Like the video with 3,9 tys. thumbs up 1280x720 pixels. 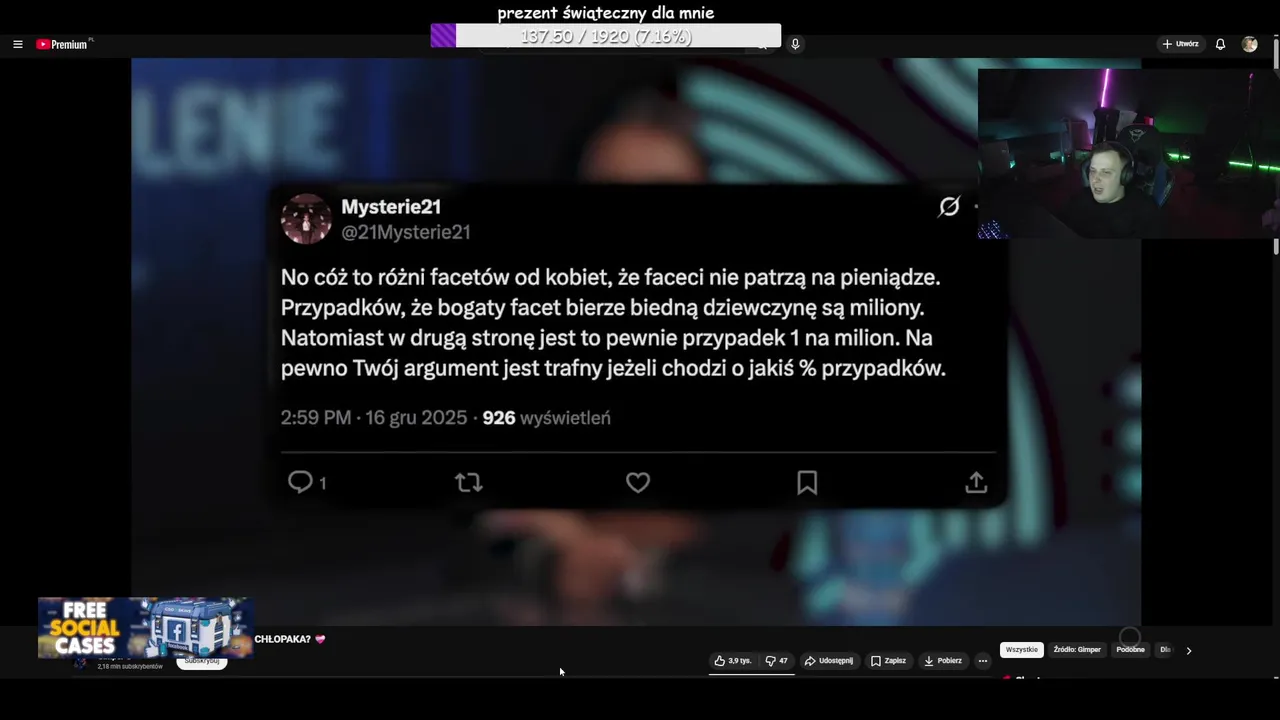[x=733, y=661]
